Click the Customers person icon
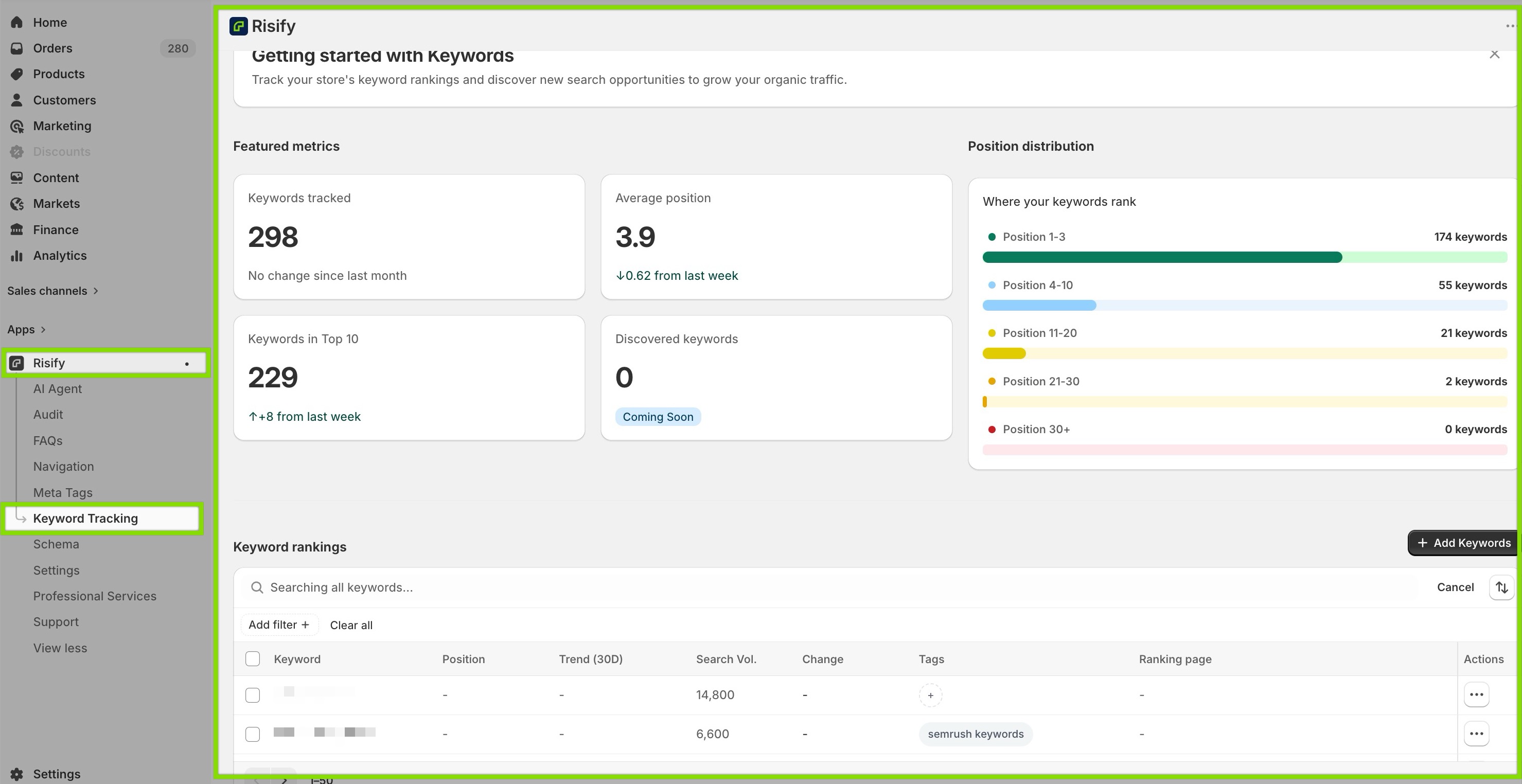Screen dimensions: 1522x784 16,100
